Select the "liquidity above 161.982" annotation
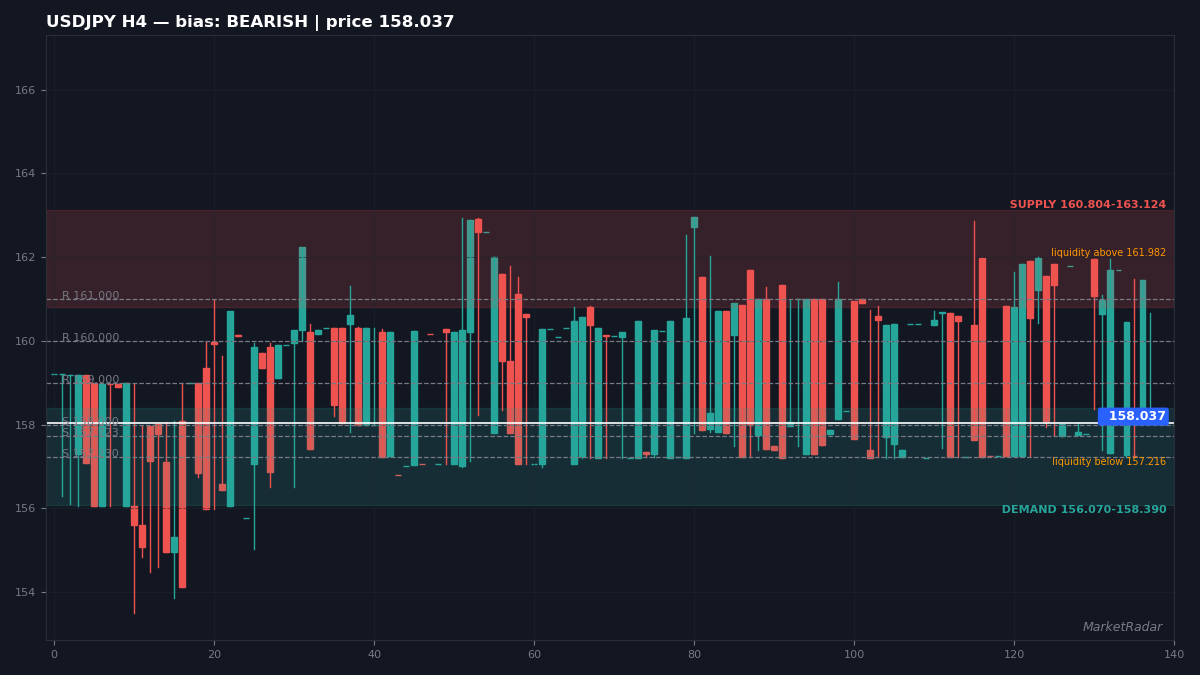The height and width of the screenshot is (675, 1200). [1108, 253]
